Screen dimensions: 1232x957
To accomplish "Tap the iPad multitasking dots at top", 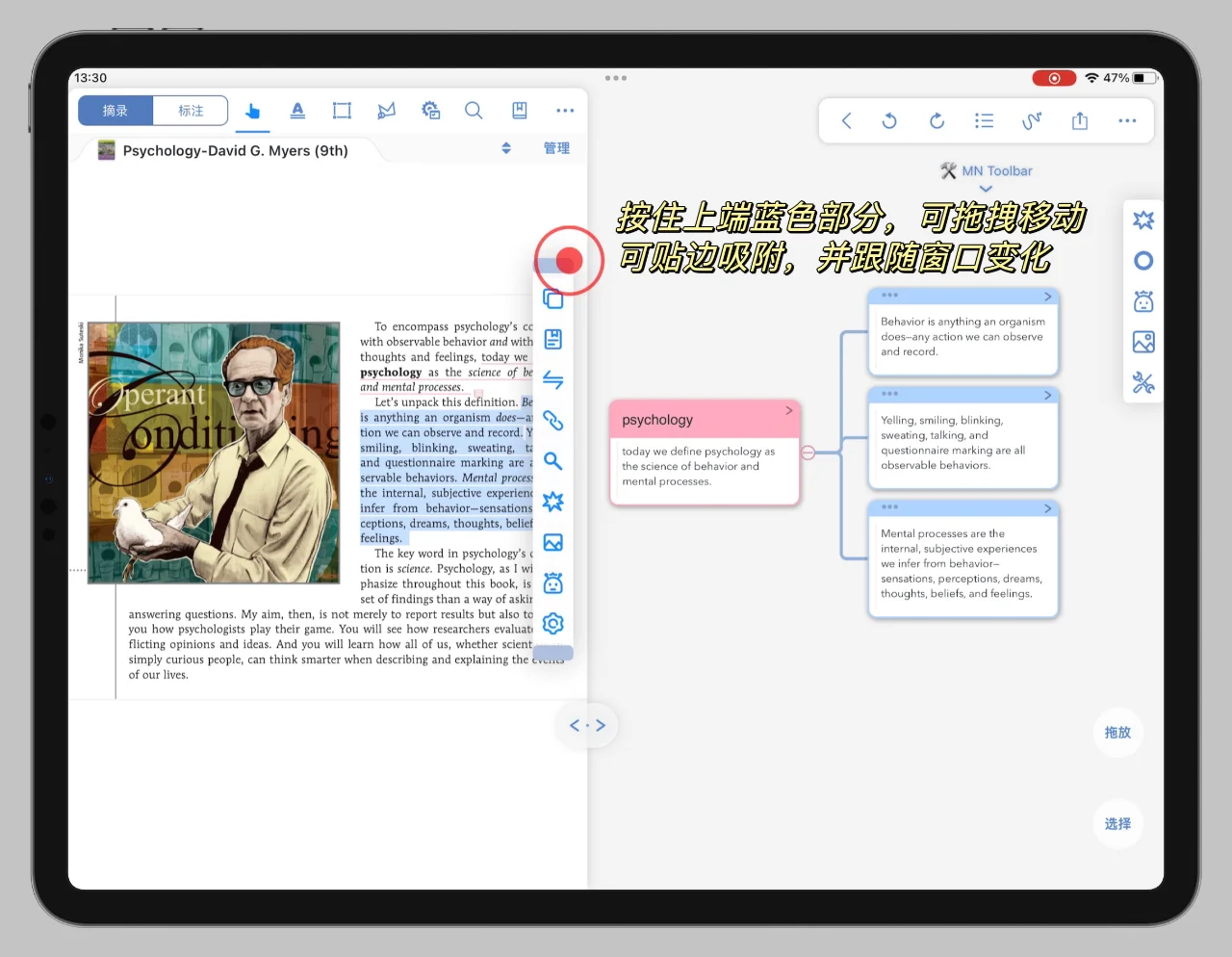I will (x=616, y=78).
